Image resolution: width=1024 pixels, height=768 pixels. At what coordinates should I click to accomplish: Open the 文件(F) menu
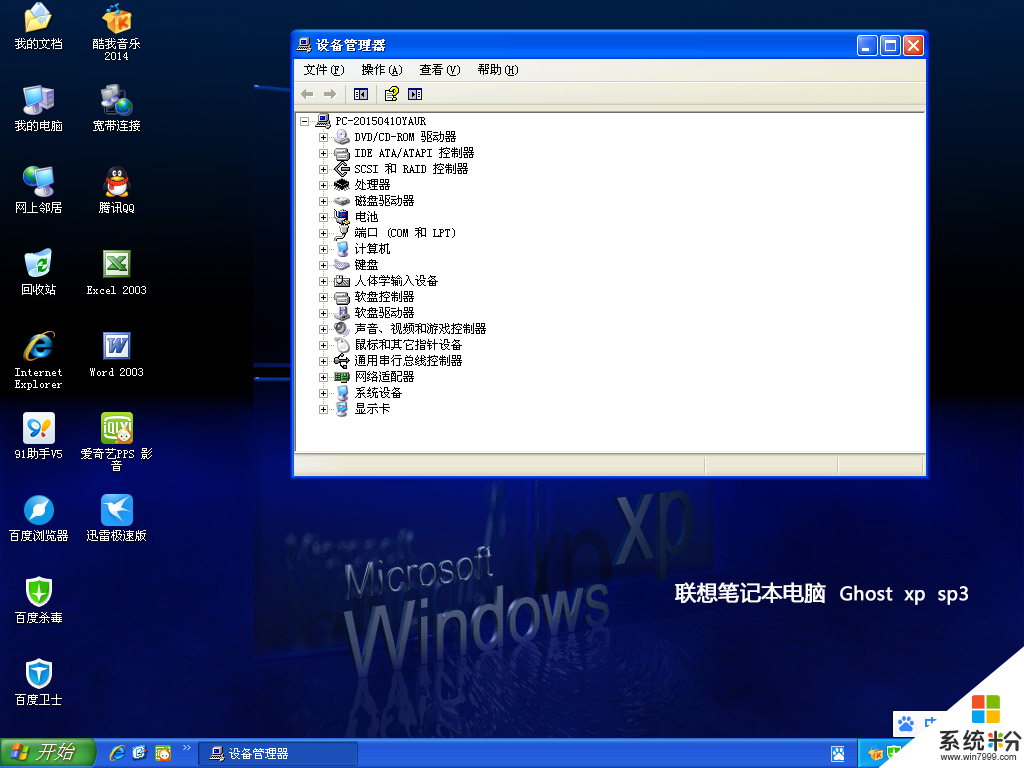(x=323, y=70)
